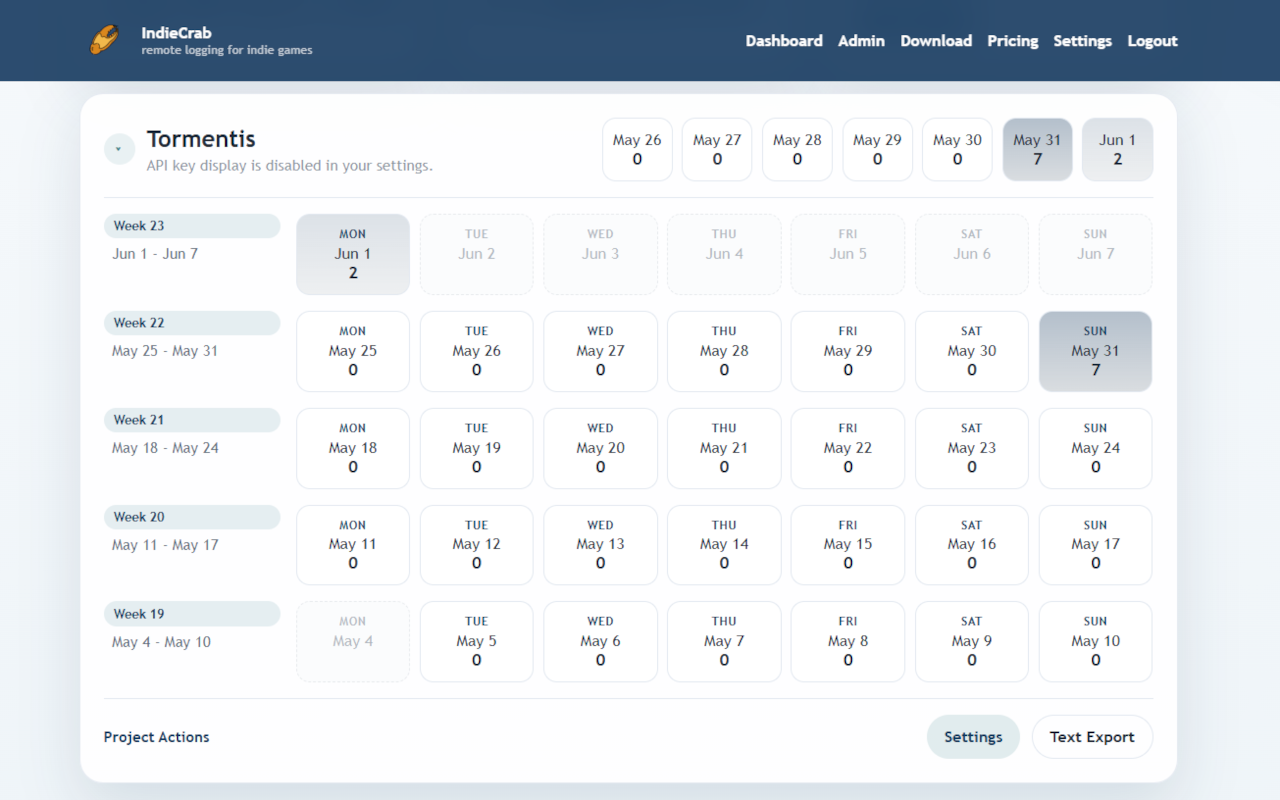Click the API key display disabled notice
This screenshot has width=1280, height=800.
pos(290,166)
